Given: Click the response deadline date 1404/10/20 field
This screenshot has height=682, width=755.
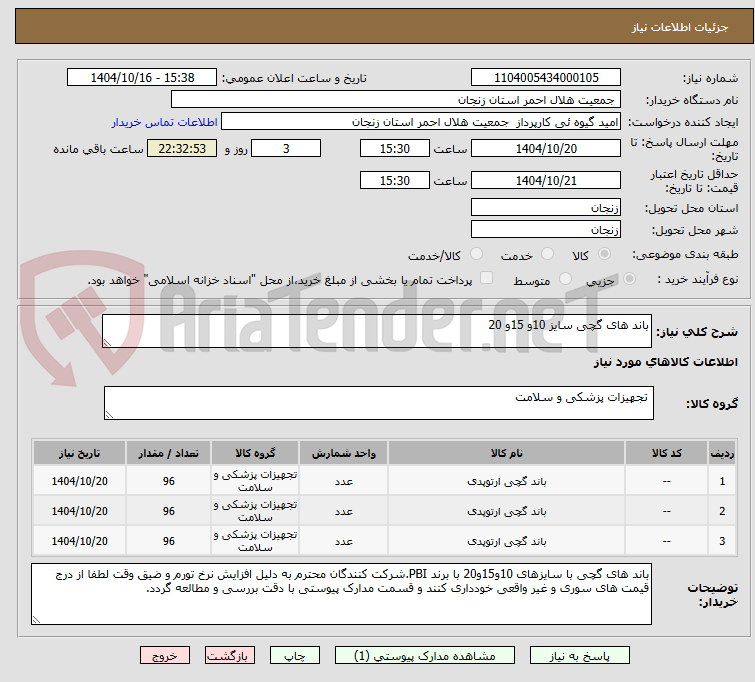Looking at the screenshot, I should [546, 148].
